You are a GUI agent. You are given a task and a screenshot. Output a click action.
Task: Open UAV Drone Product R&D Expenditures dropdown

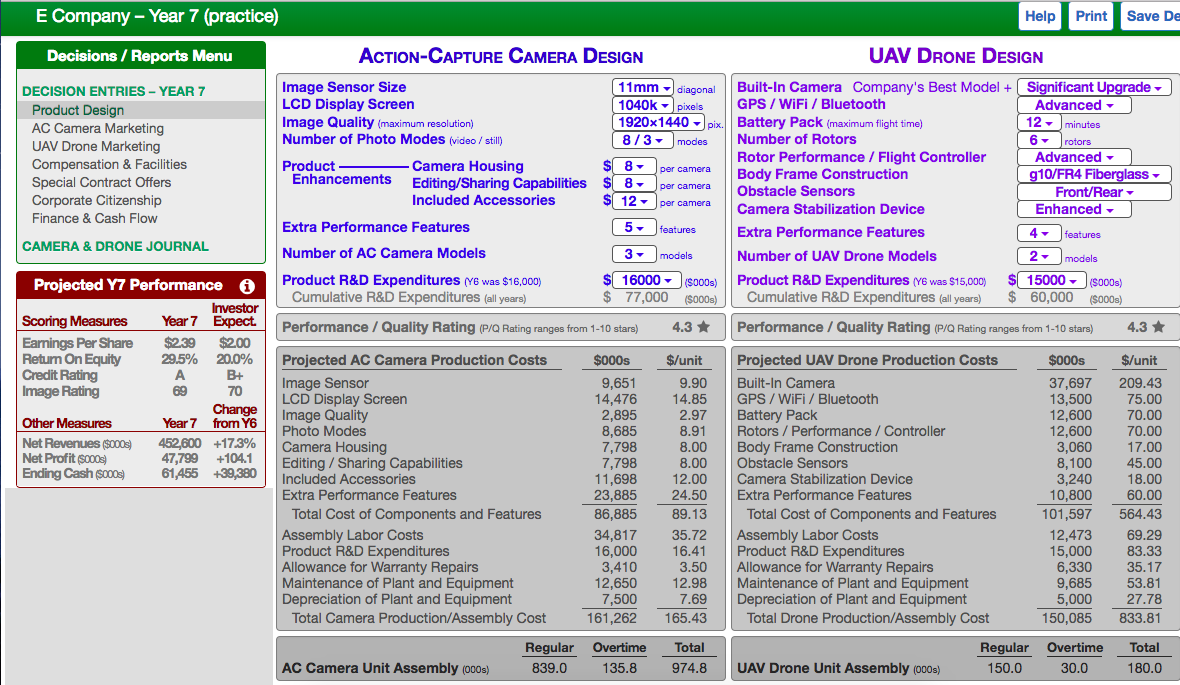click(1051, 280)
